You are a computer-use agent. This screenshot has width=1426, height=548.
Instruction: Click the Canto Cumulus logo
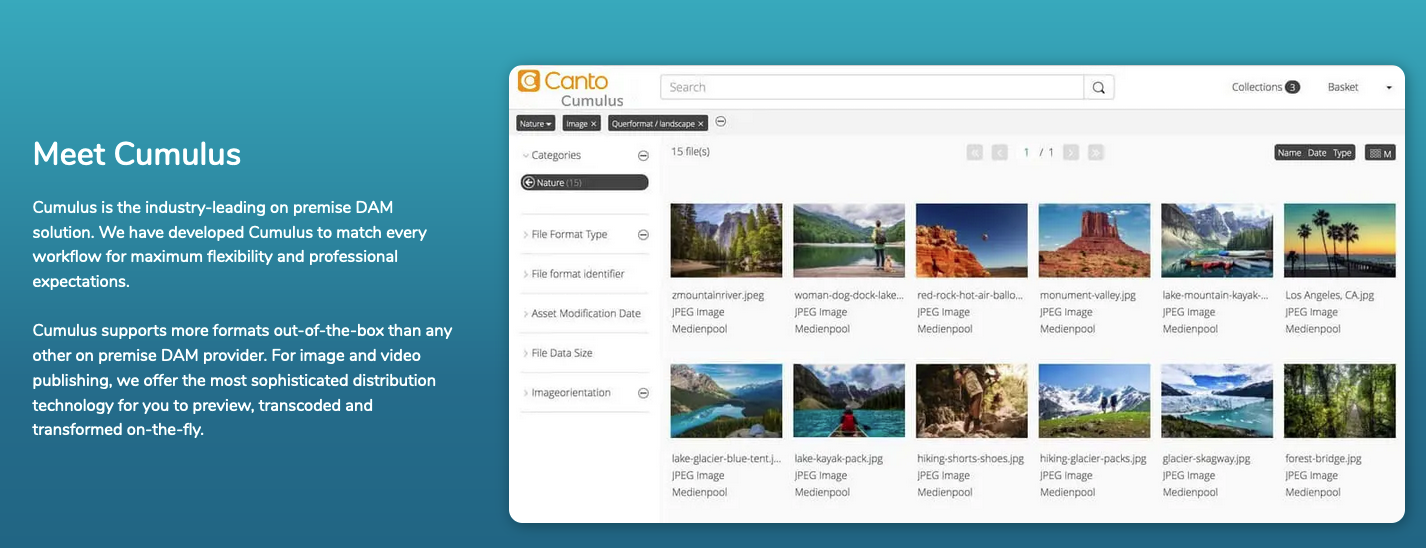(x=570, y=88)
